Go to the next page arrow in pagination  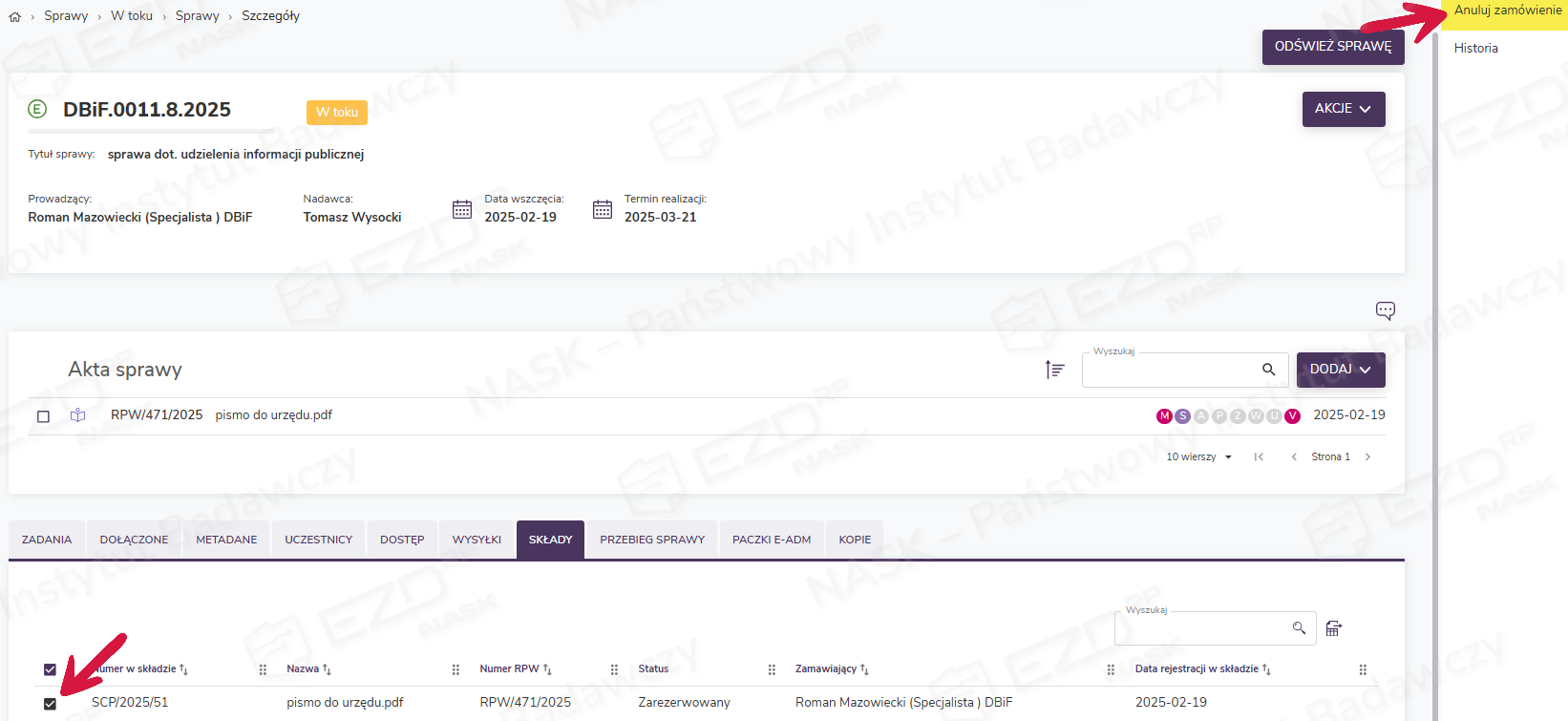(1367, 457)
